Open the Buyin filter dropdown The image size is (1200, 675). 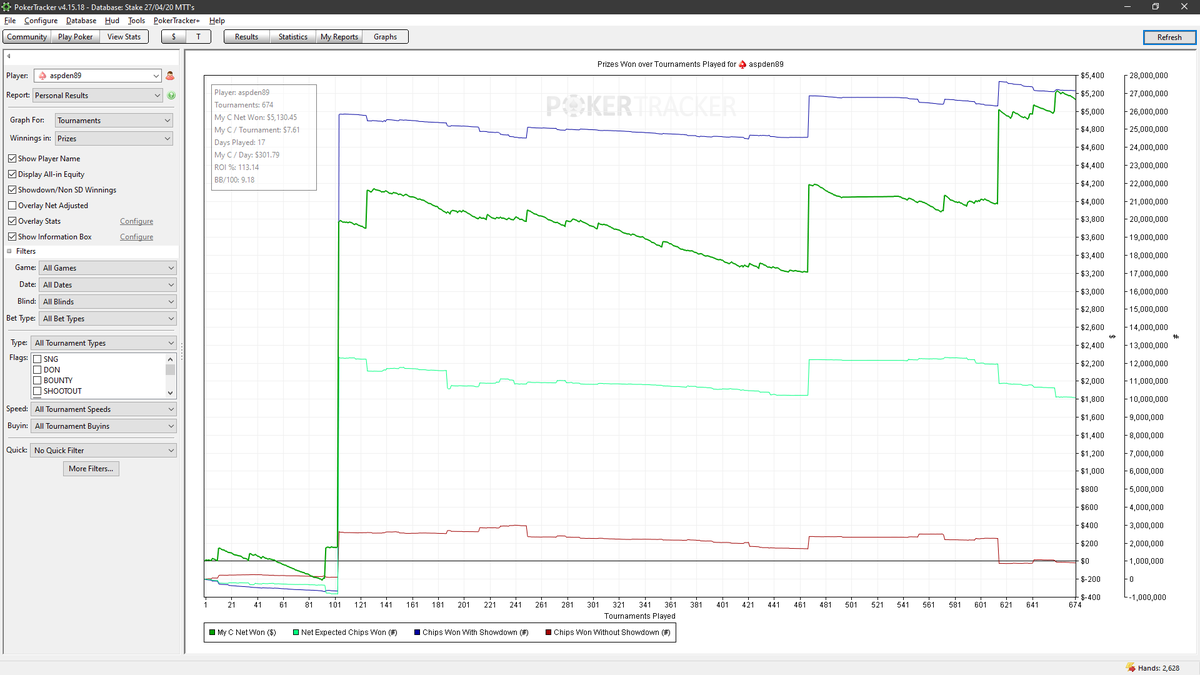coord(104,426)
